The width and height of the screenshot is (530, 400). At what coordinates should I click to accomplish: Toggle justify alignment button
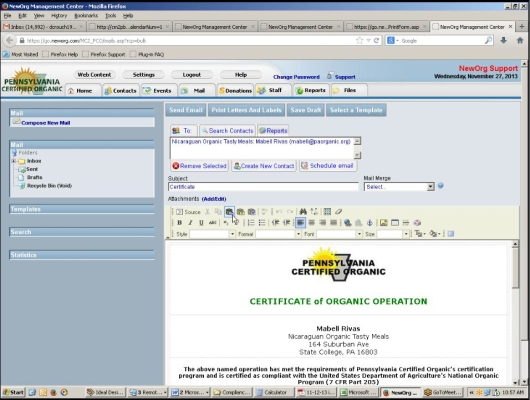(x=333, y=223)
